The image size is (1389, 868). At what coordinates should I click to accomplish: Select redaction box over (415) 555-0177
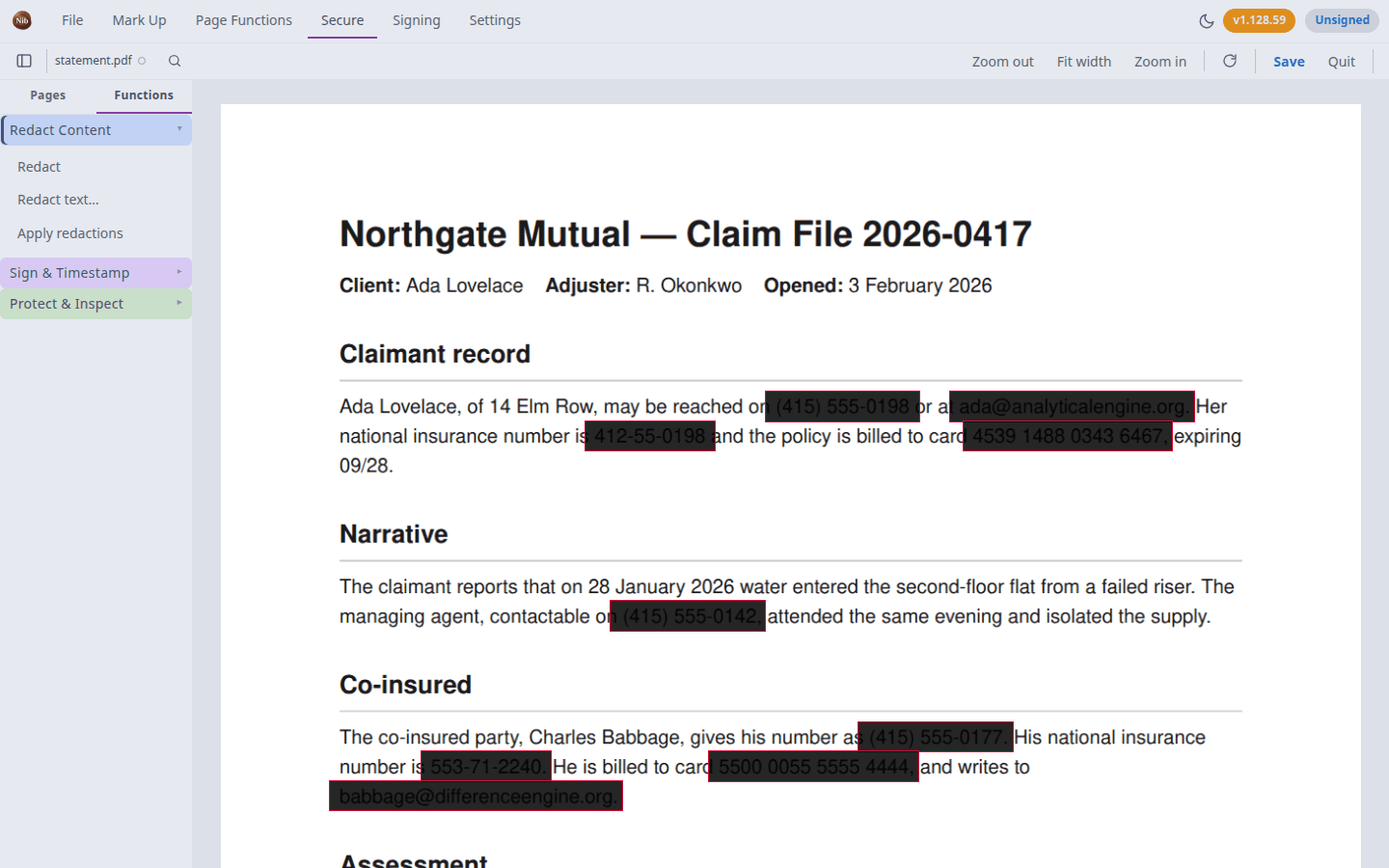[x=936, y=737]
